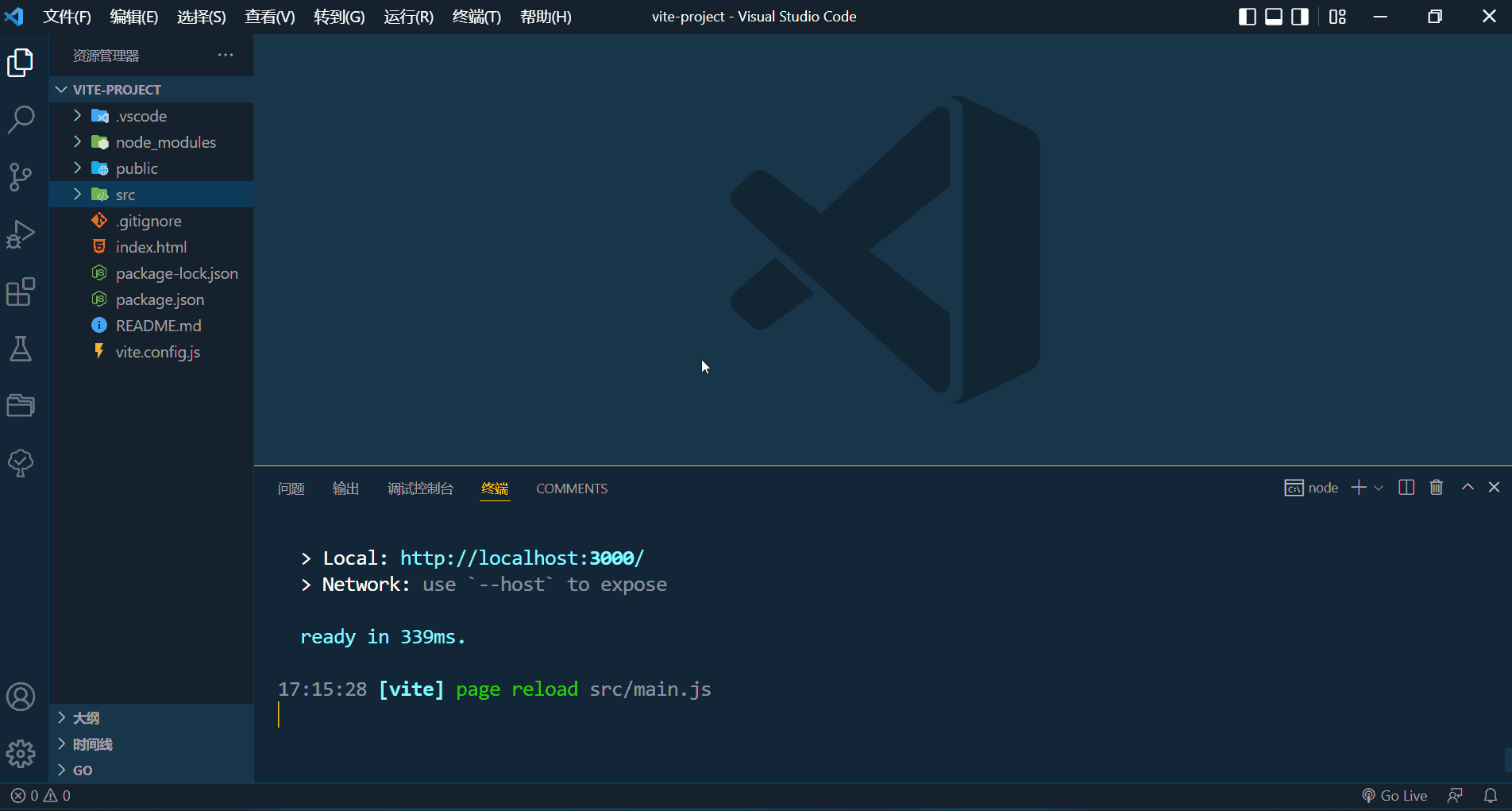This screenshot has width=1512, height=811.
Task: Open the 转到(G) menu
Action: point(339,17)
